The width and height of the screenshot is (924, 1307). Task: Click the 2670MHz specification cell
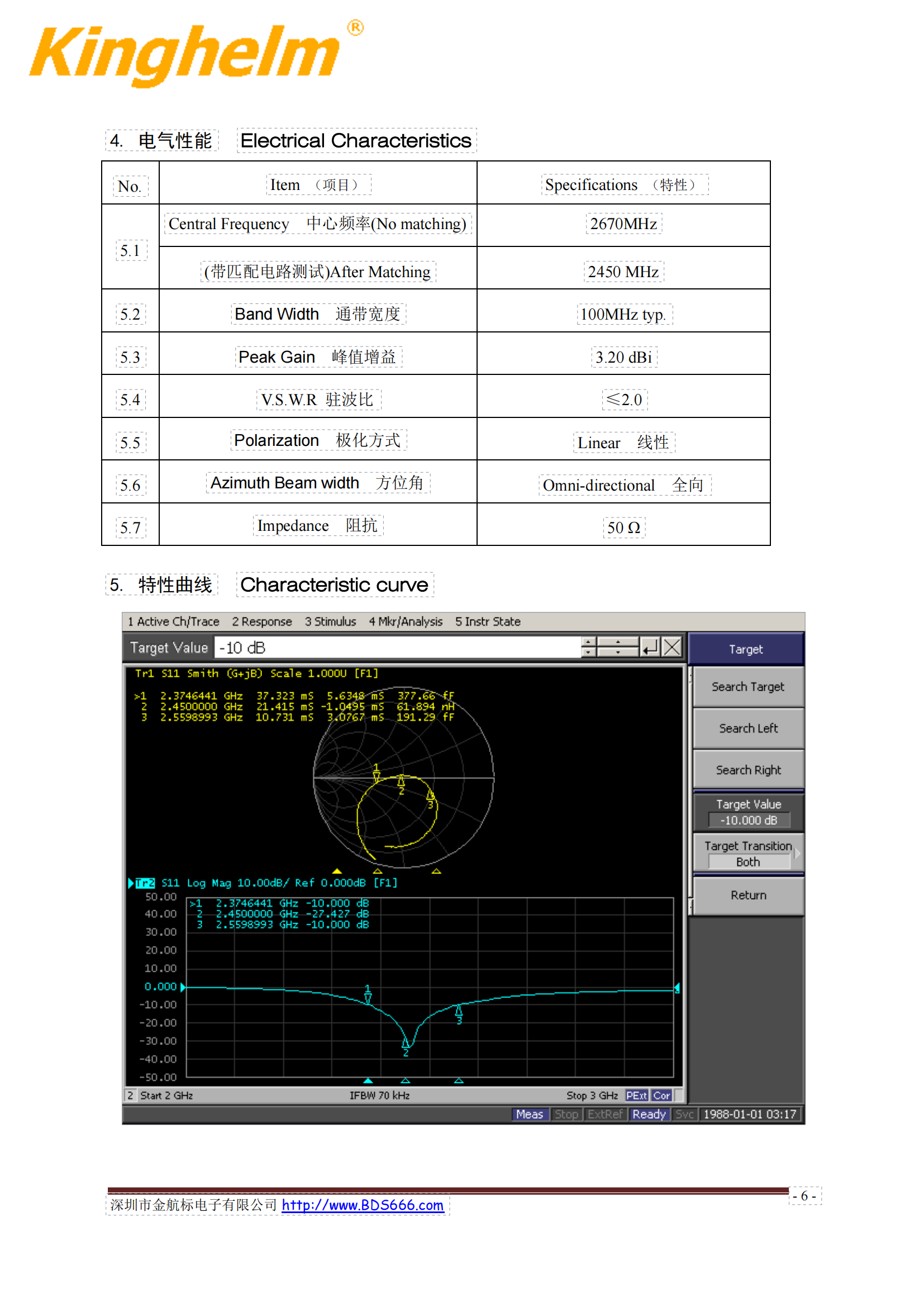coord(623,224)
